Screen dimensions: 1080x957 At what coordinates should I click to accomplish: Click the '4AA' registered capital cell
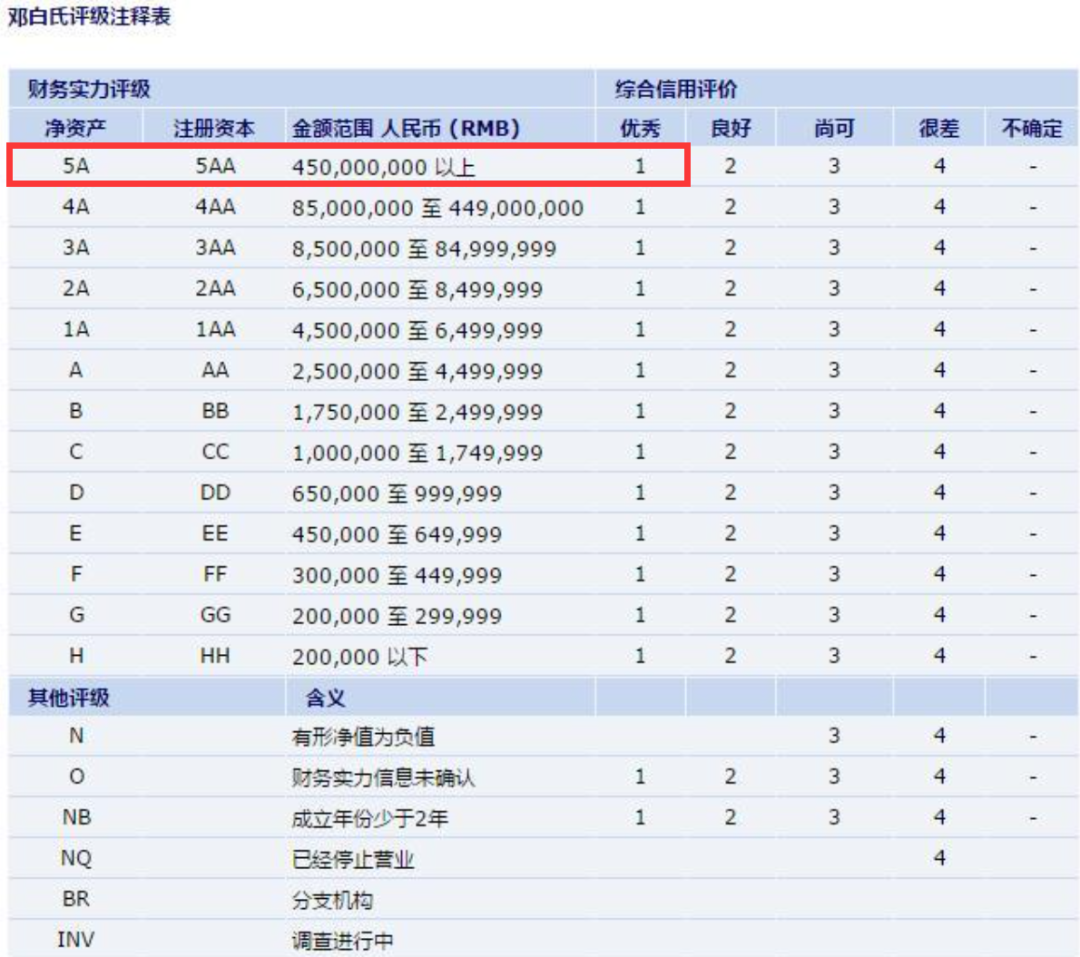[215, 207]
